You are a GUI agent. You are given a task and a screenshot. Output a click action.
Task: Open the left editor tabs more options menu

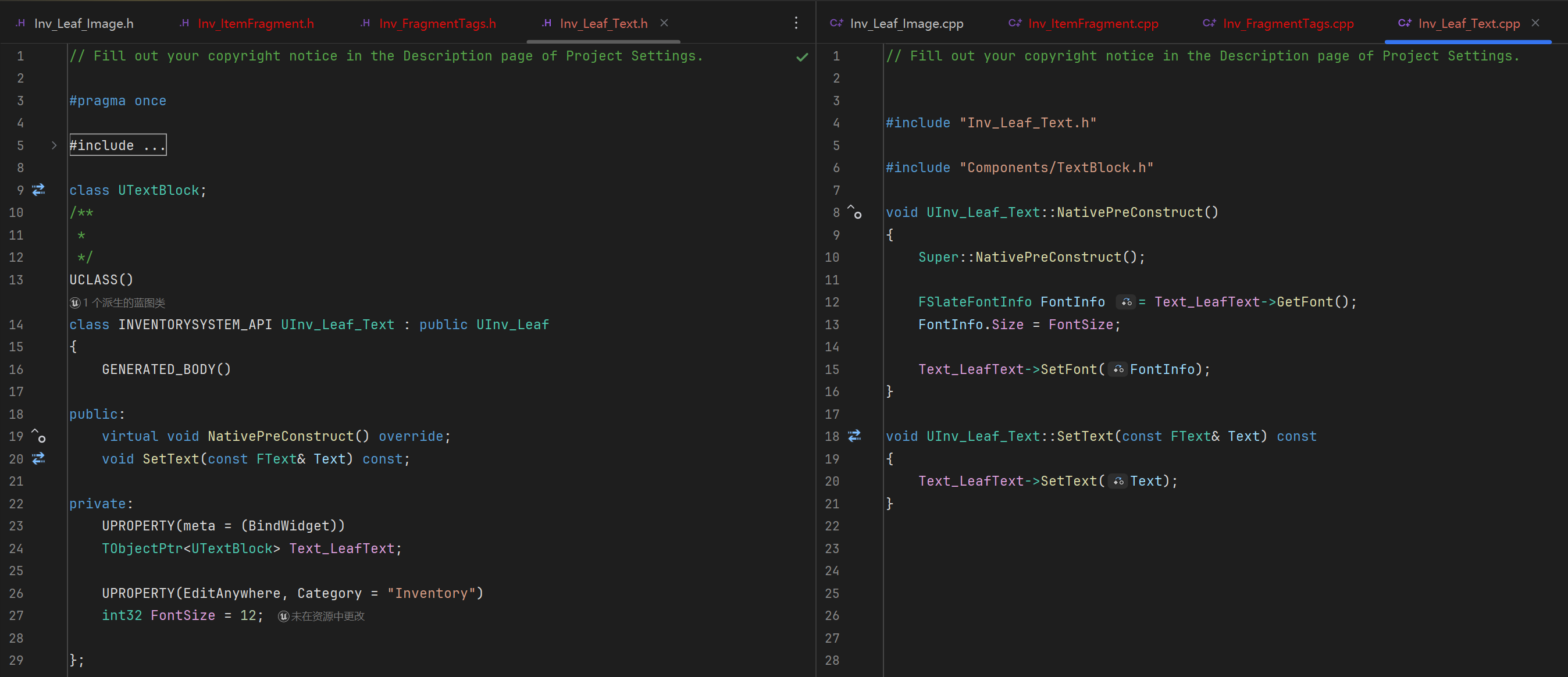pos(796,23)
